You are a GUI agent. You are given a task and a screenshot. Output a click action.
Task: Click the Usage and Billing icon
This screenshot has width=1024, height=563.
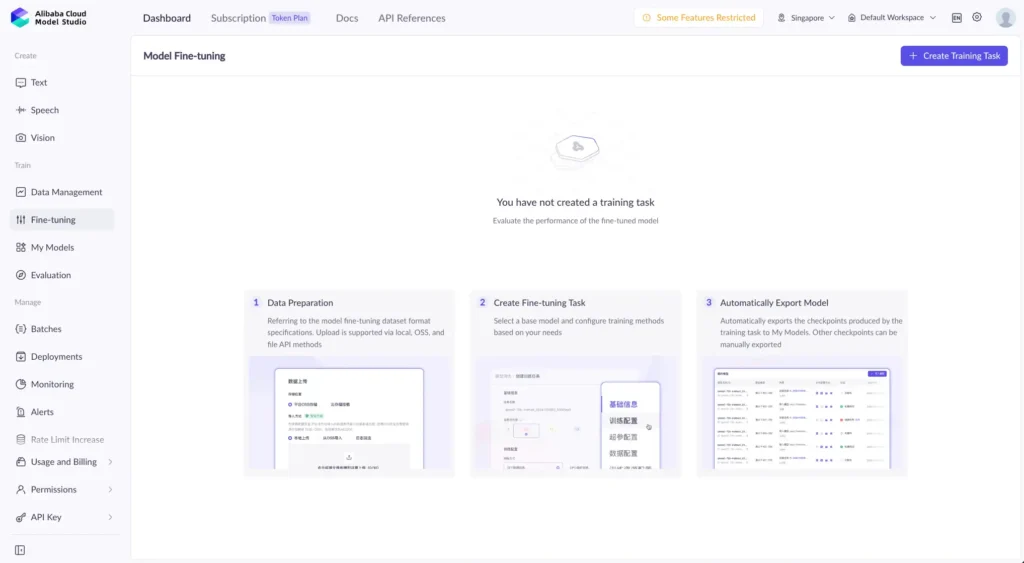pyautogui.click(x=21, y=462)
